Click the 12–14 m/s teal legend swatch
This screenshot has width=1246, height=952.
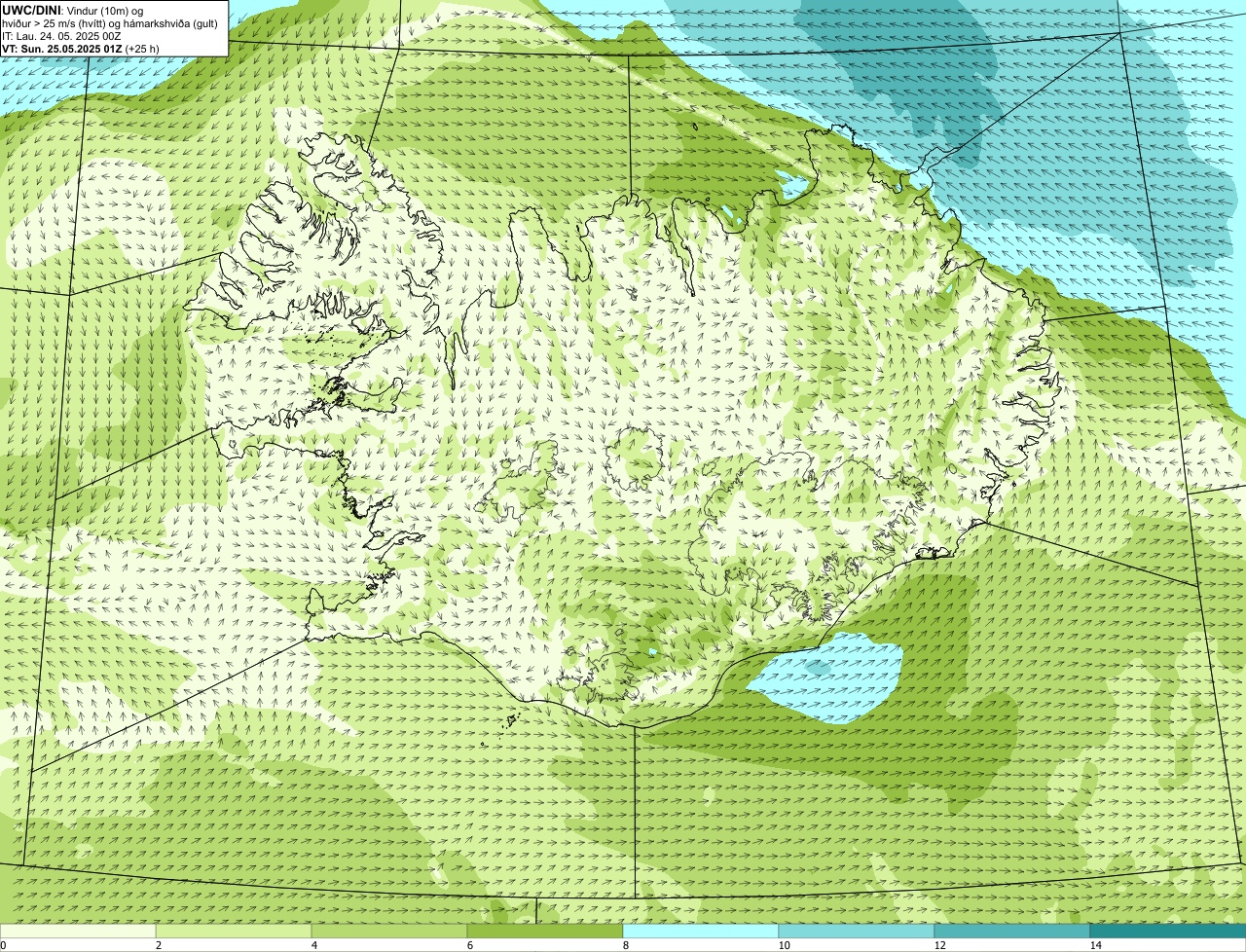click(1012, 932)
